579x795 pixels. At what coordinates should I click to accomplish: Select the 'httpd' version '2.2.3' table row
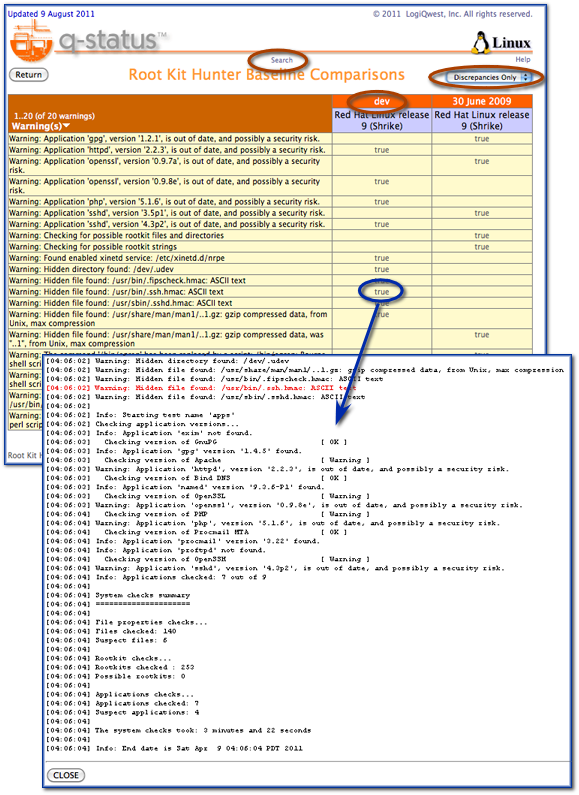click(x=270, y=150)
